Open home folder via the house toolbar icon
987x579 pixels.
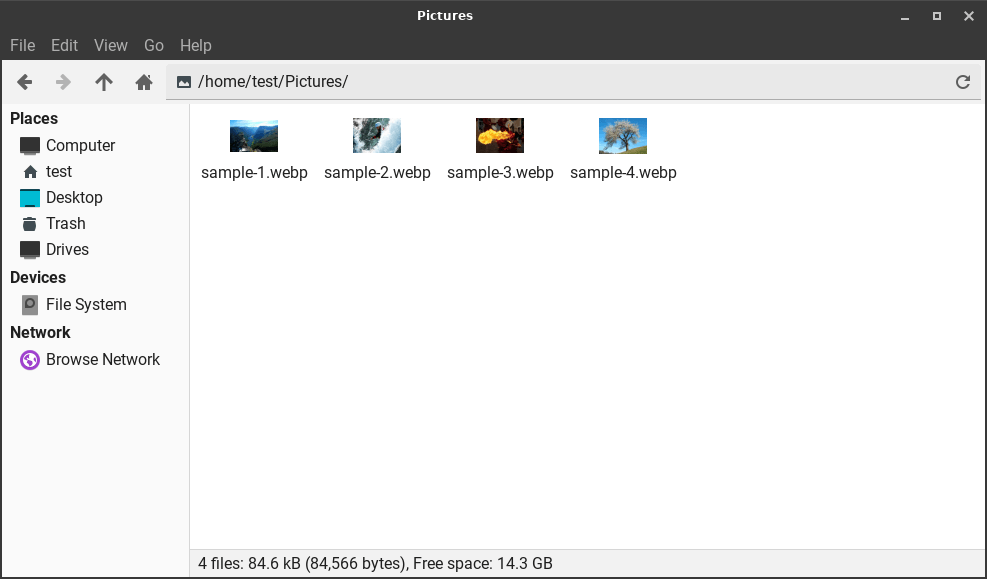pos(144,82)
